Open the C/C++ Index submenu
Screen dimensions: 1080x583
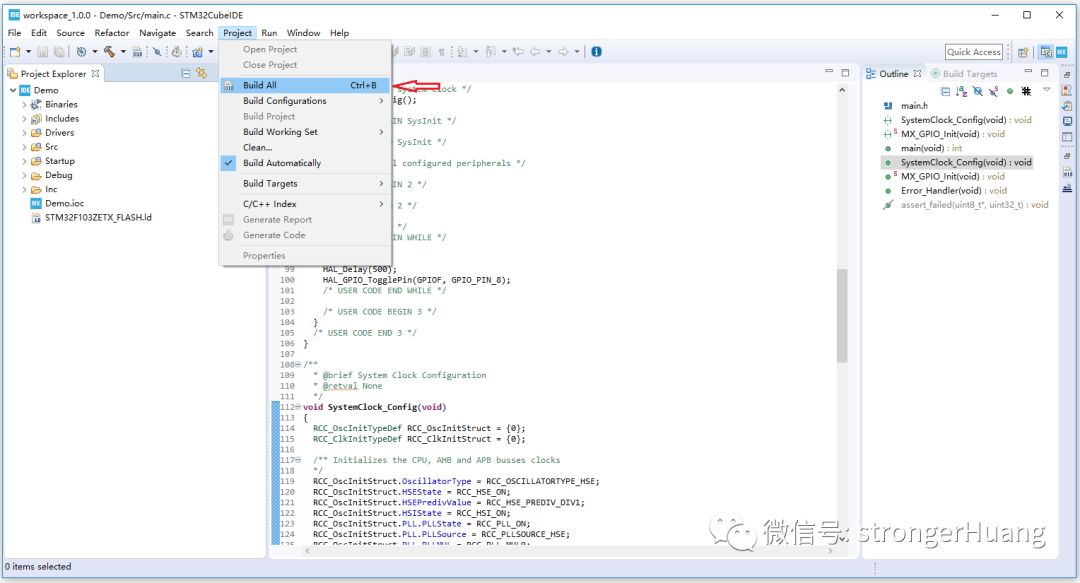(305, 204)
